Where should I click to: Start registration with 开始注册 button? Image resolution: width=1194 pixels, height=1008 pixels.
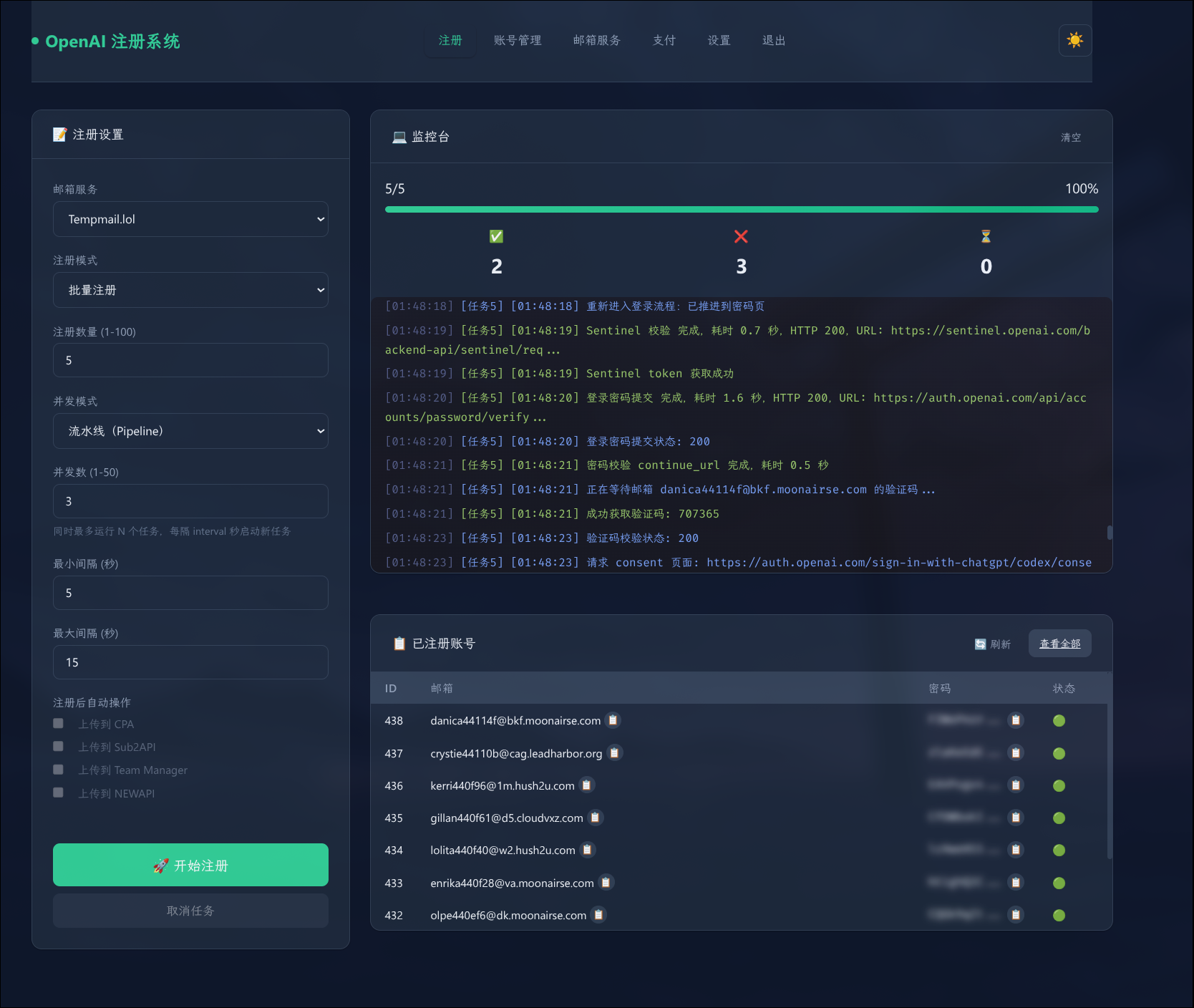190,865
